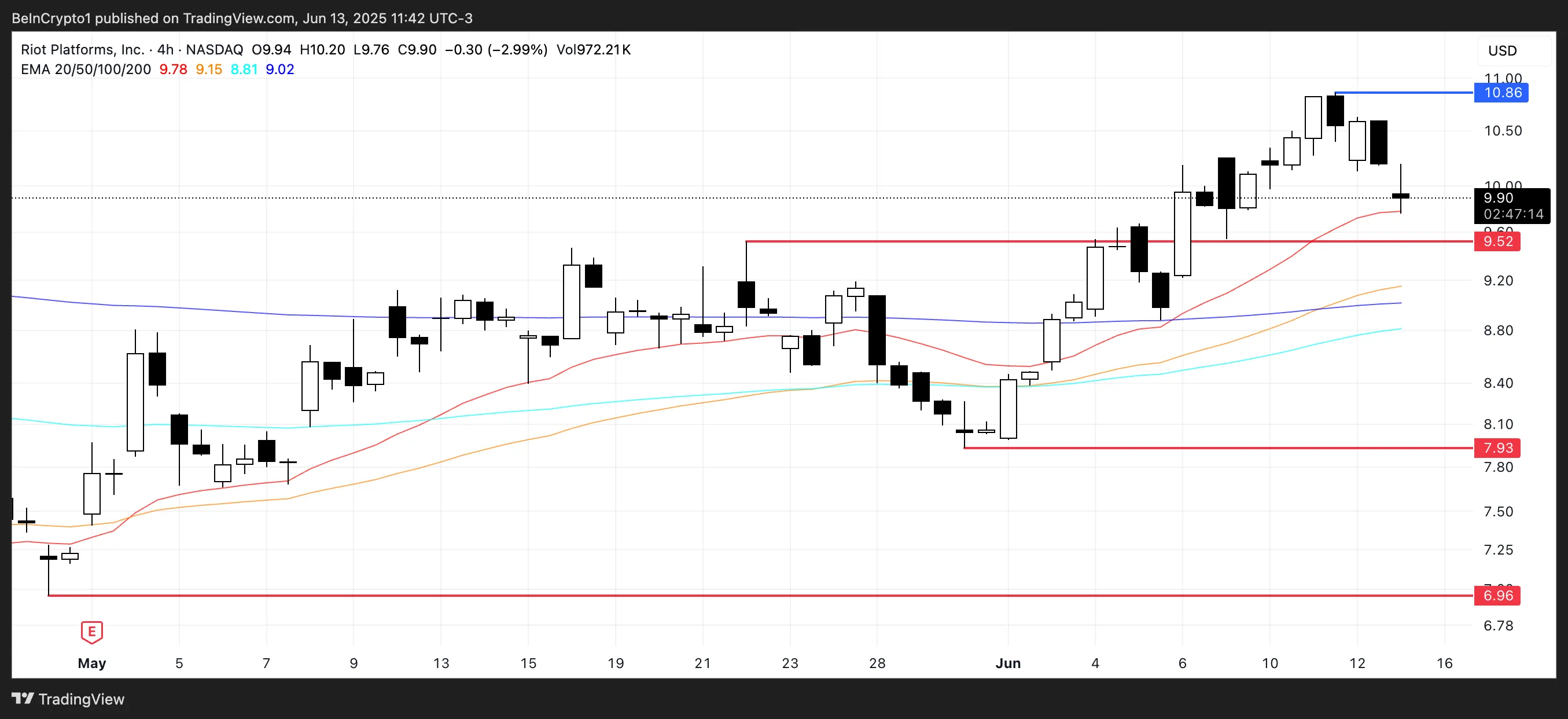Click the 'O9.94' open value
Viewport: 1568px width, 719px height.
click(x=271, y=50)
